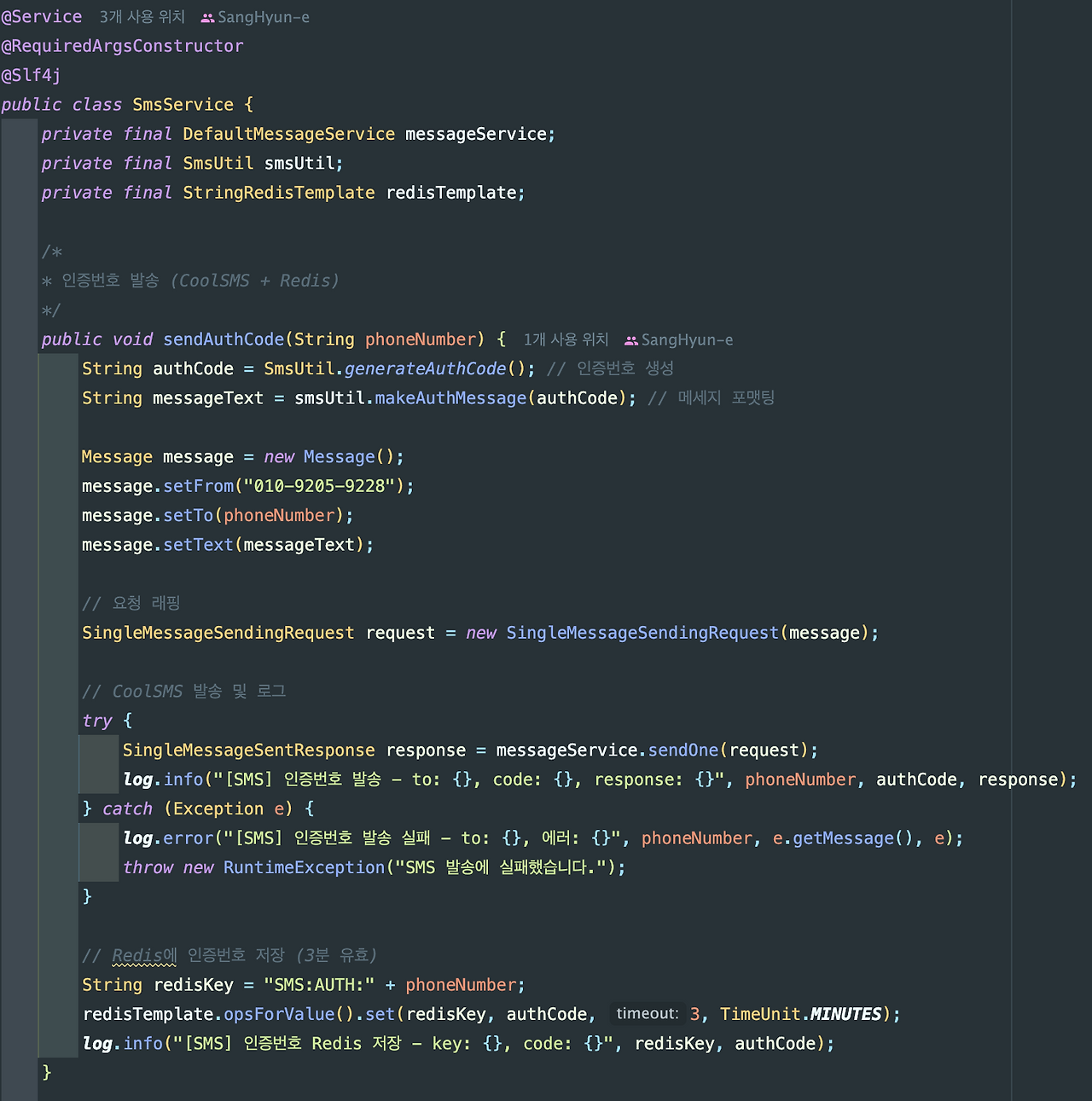1092x1101 pixels.
Task: Click the "StringRedisTemplate" type name
Action: coord(279,193)
